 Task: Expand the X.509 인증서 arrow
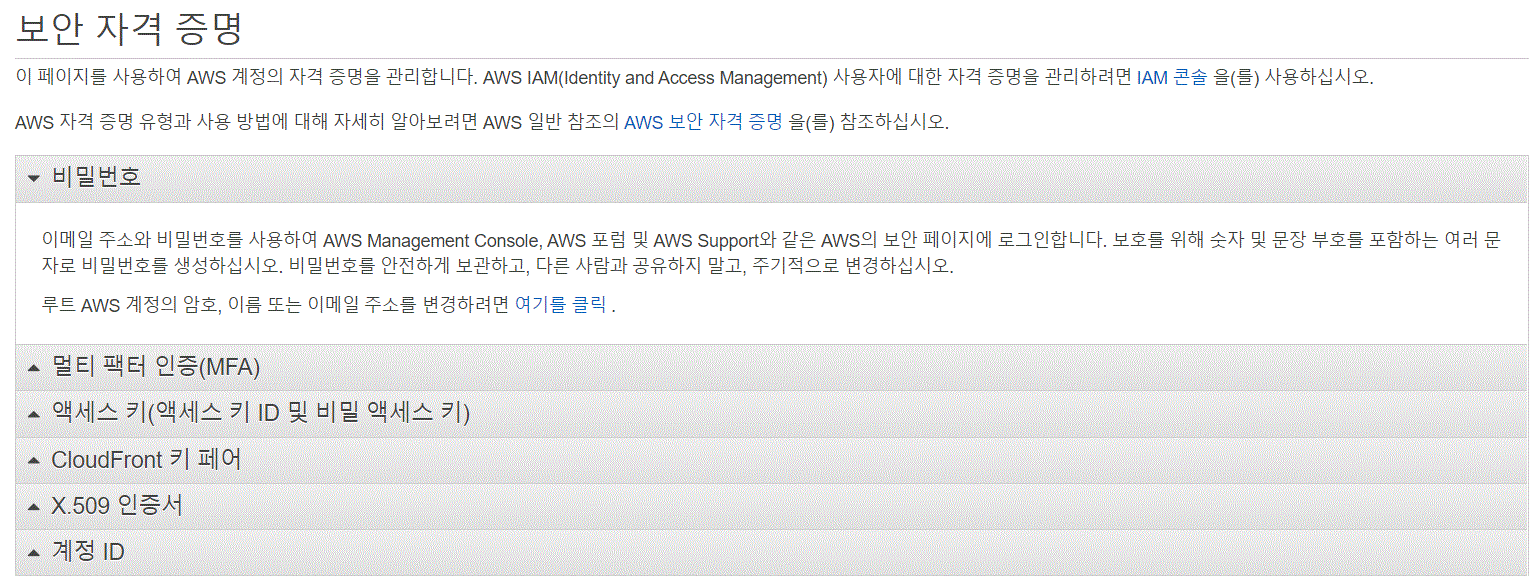(x=34, y=507)
